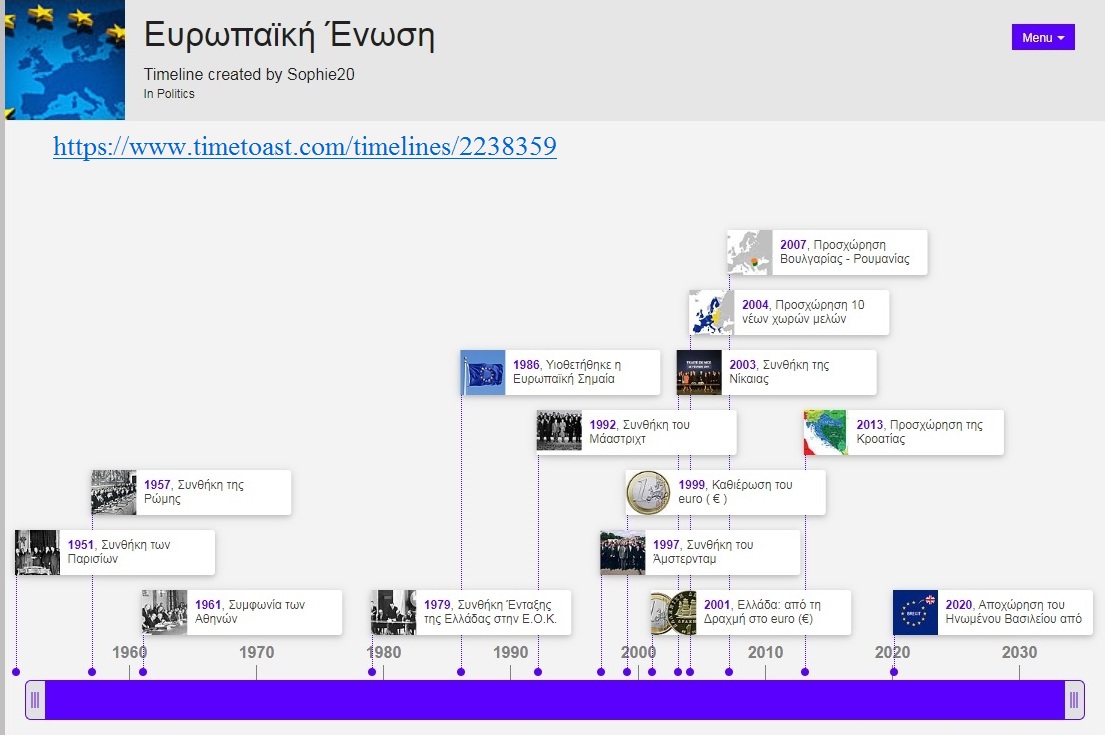The height and width of the screenshot is (735, 1105).
Task: Click the 1992 timeline marker dot
Action: click(538, 672)
